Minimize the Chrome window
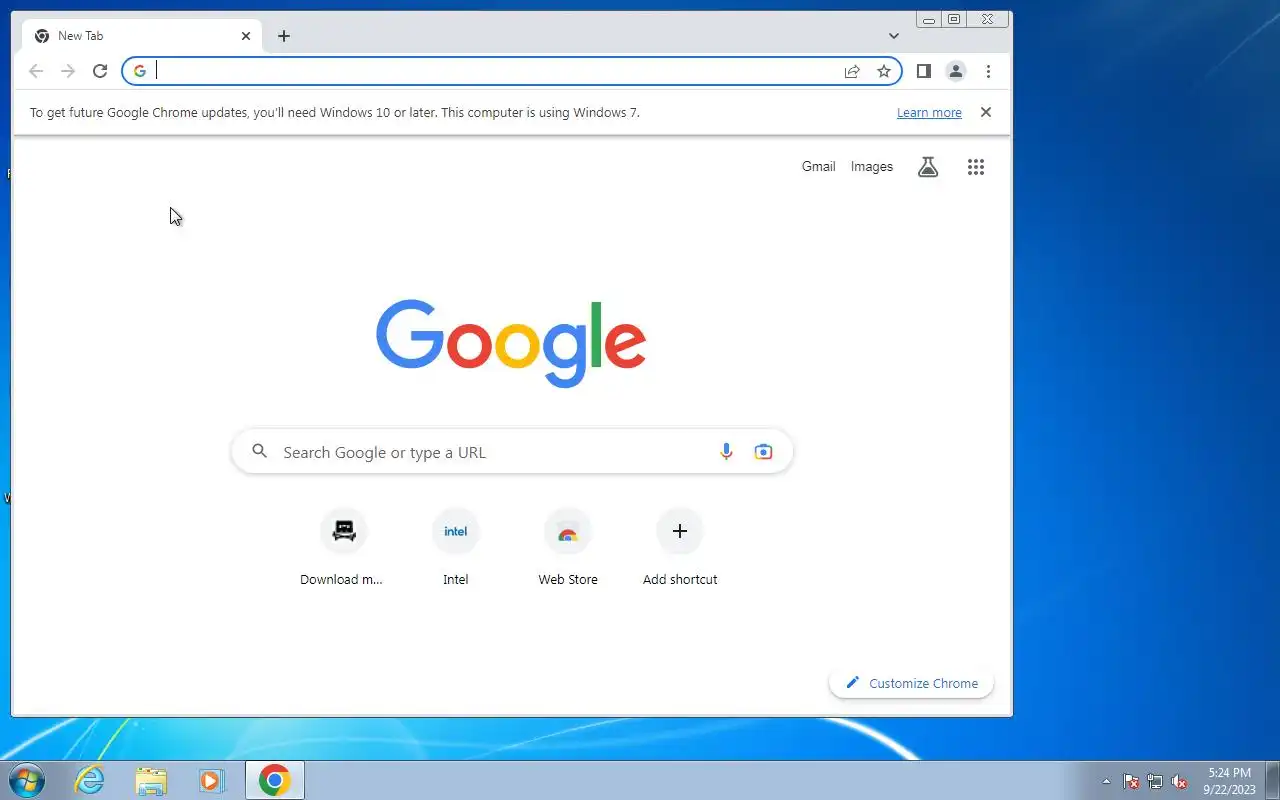 coord(929,19)
